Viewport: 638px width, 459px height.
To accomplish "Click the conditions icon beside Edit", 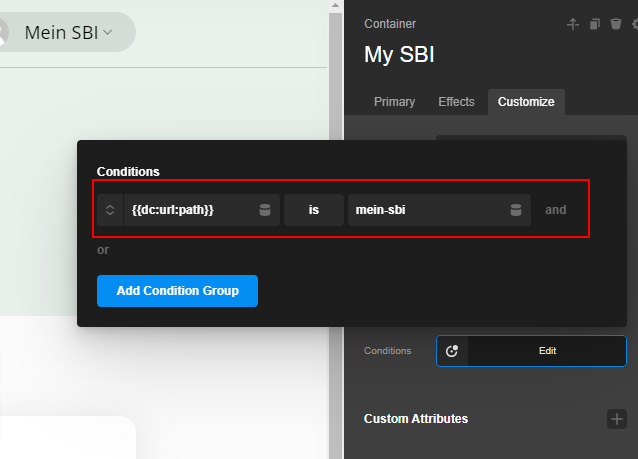I will [x=452, y=351].
